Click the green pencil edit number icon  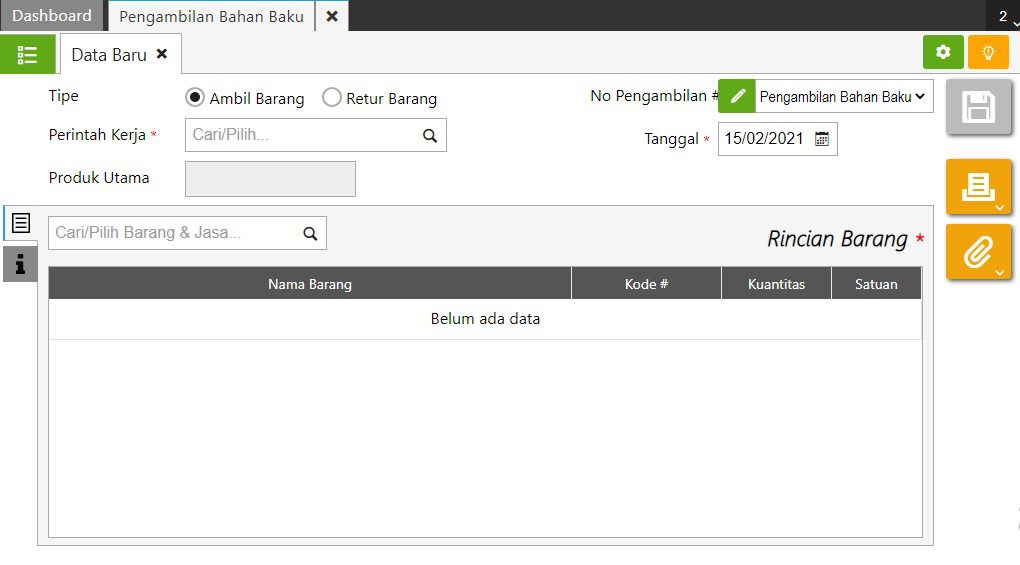[737, 96]
